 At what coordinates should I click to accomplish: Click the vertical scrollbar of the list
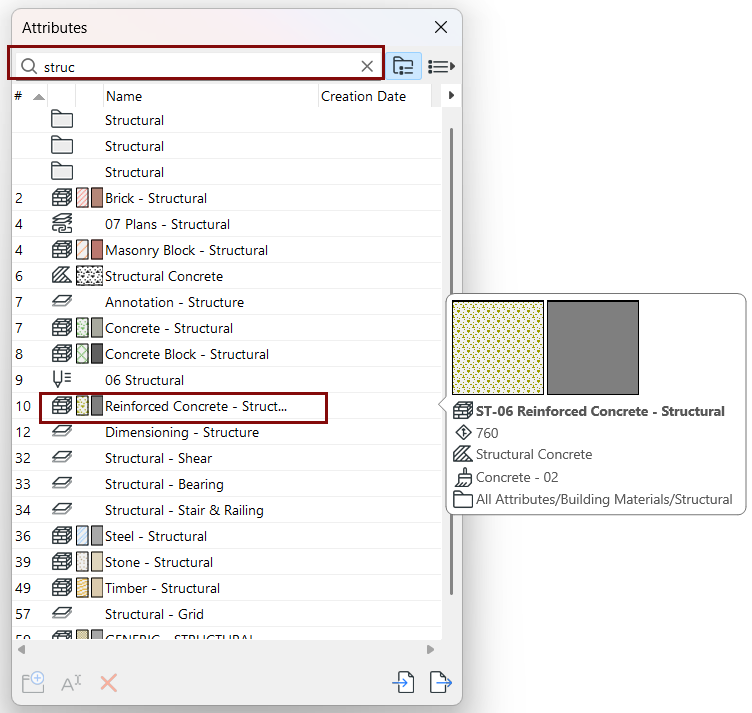(451, 361)
